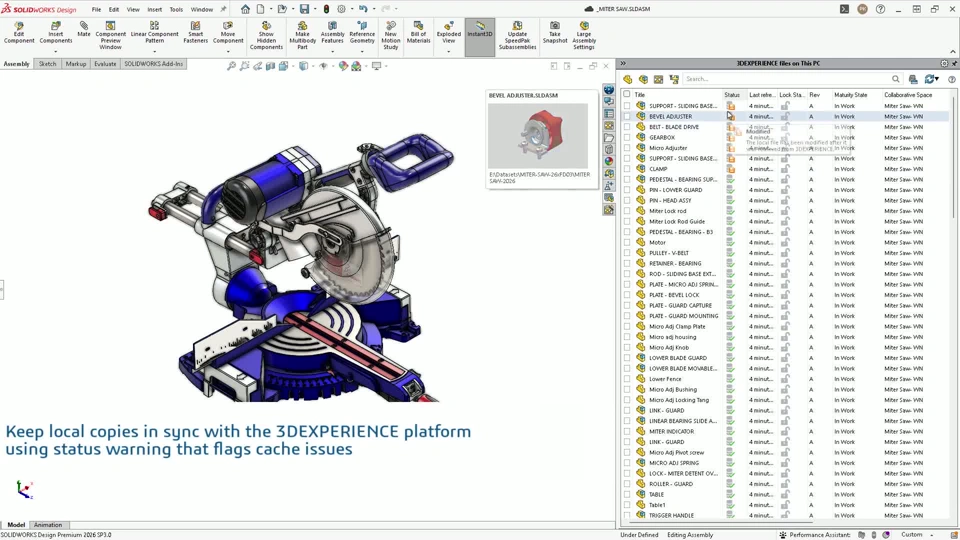Click the file list vertical scrollbar
Viewport: 960px width, 540px height.
coord(953,156)
